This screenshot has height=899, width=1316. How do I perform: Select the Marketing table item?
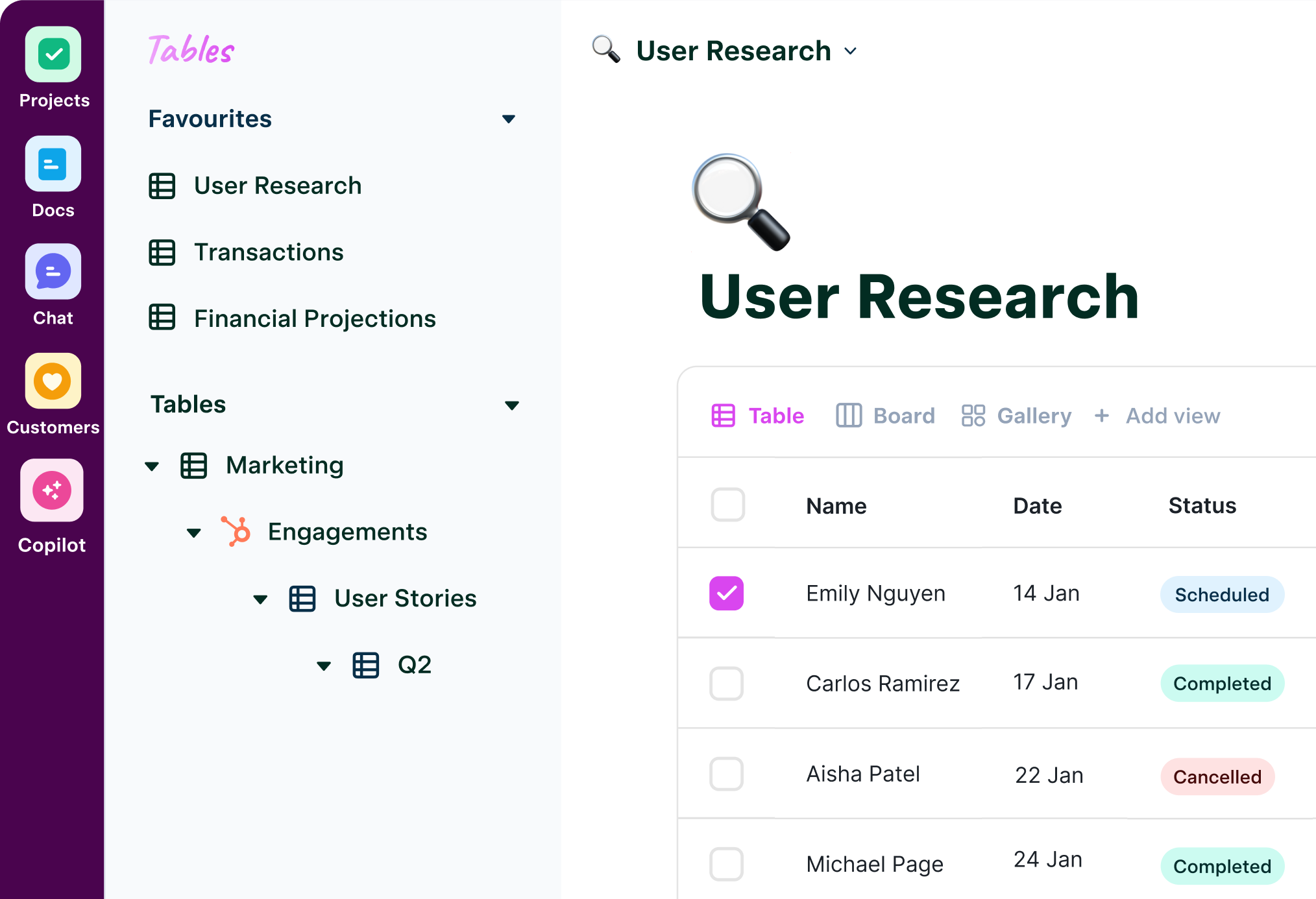[x=285, y=466]
